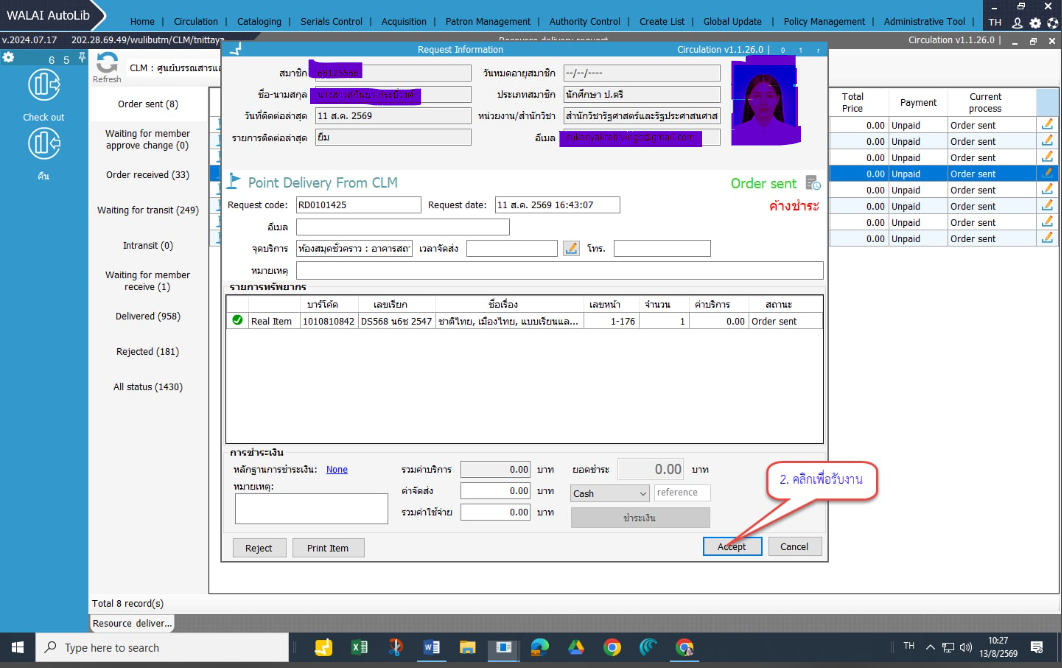This screenshot has width=1062, height=668.
Task: Open Excel from the taskbar
Action: click(x=360, y=647)
